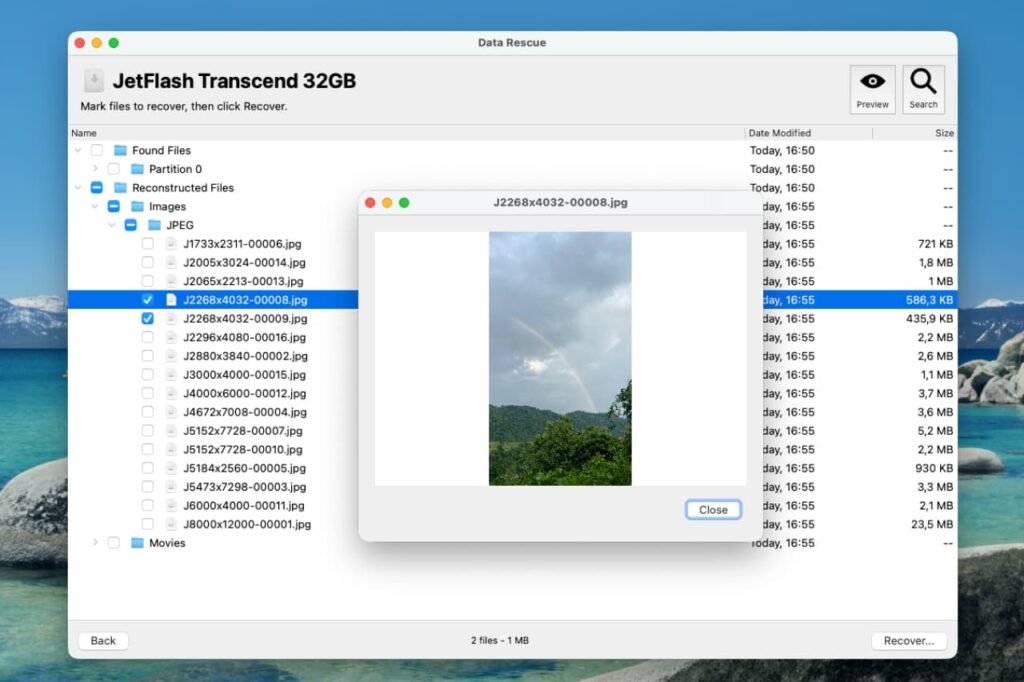
Task: Click file icon of J5473x7298-00003.jpg
Action: tap(171, 487)
